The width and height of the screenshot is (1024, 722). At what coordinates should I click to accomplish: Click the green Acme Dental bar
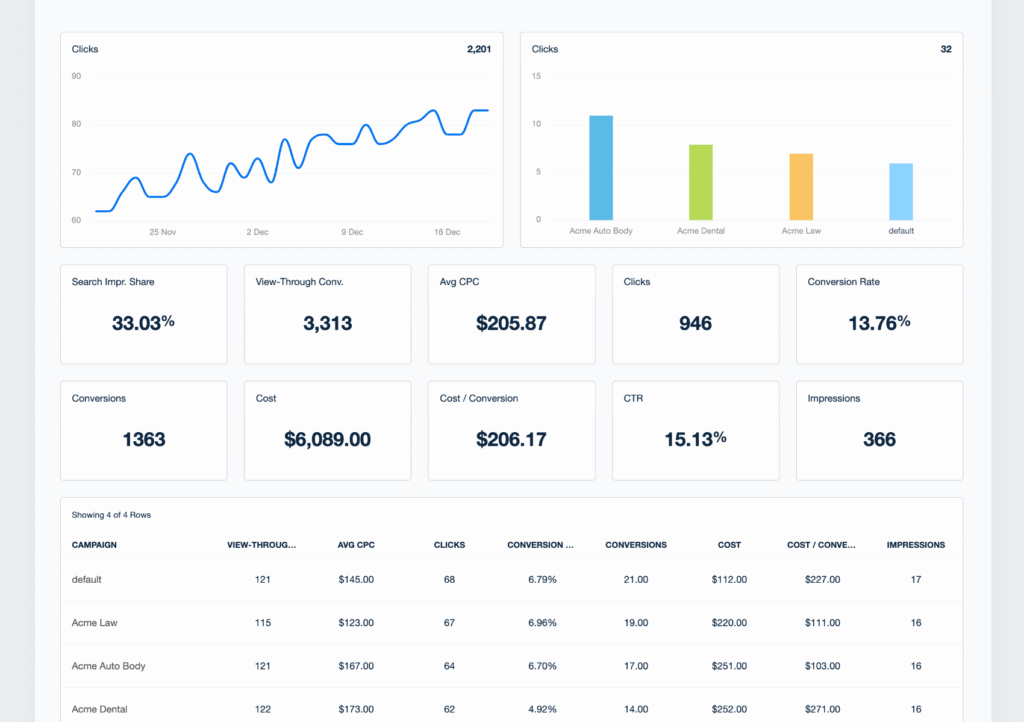(x=700, y=182)
